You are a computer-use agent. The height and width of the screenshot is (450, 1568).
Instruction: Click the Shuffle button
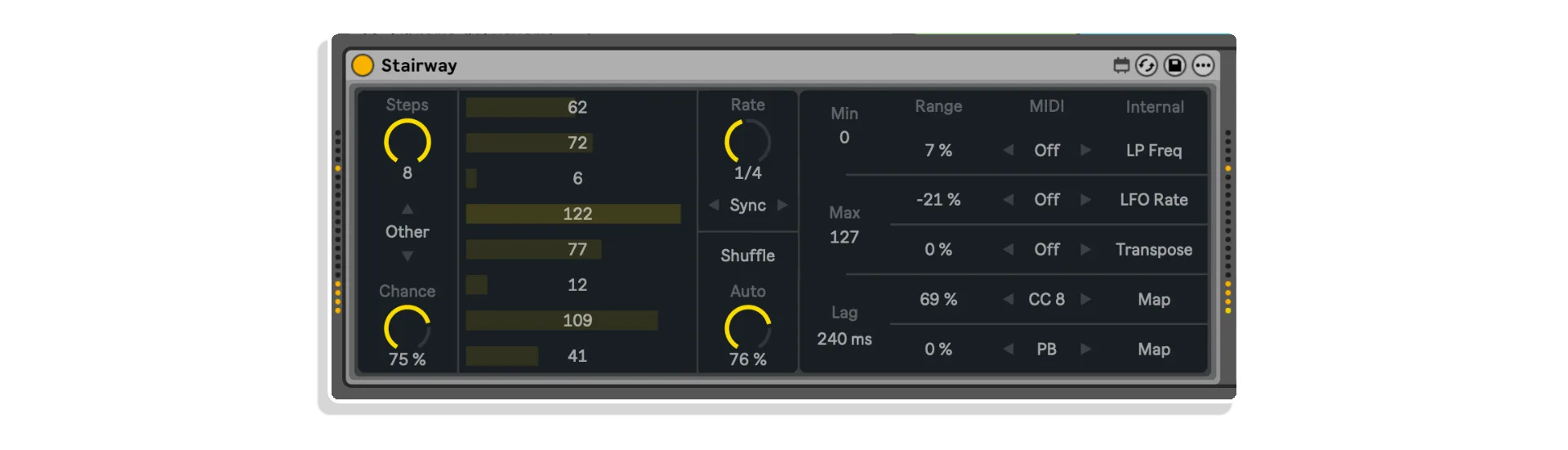(x=747, y=256)
